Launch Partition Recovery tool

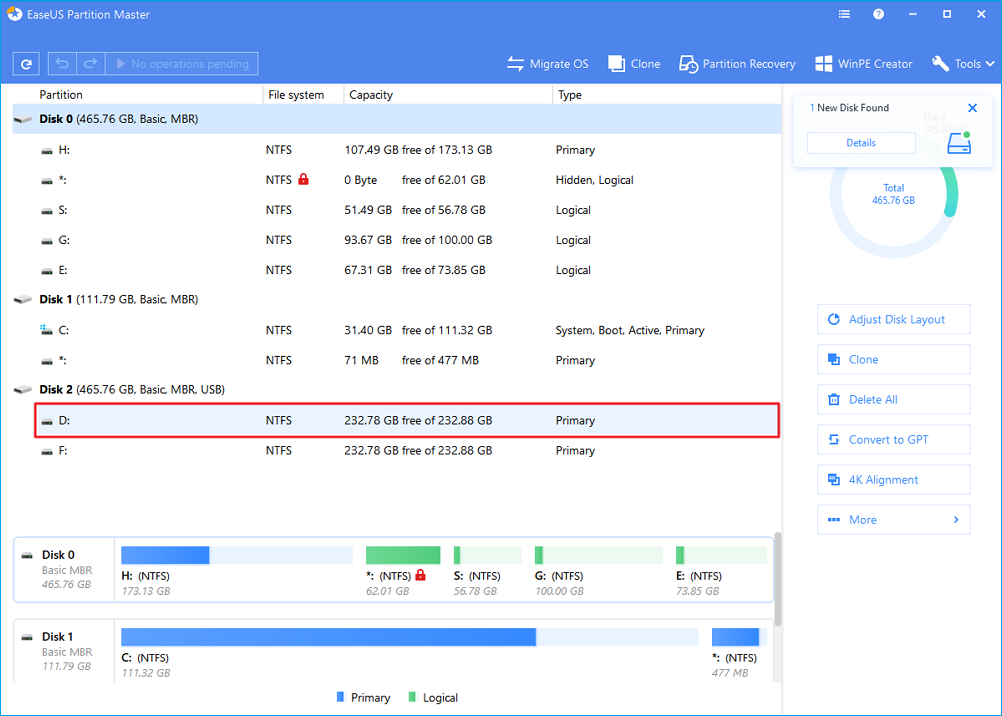click(737, 64)
